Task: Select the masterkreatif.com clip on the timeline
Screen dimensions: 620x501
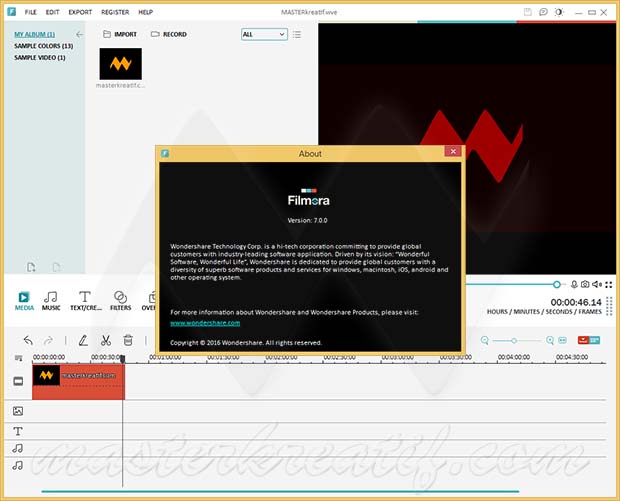Action: pos(78,382)
